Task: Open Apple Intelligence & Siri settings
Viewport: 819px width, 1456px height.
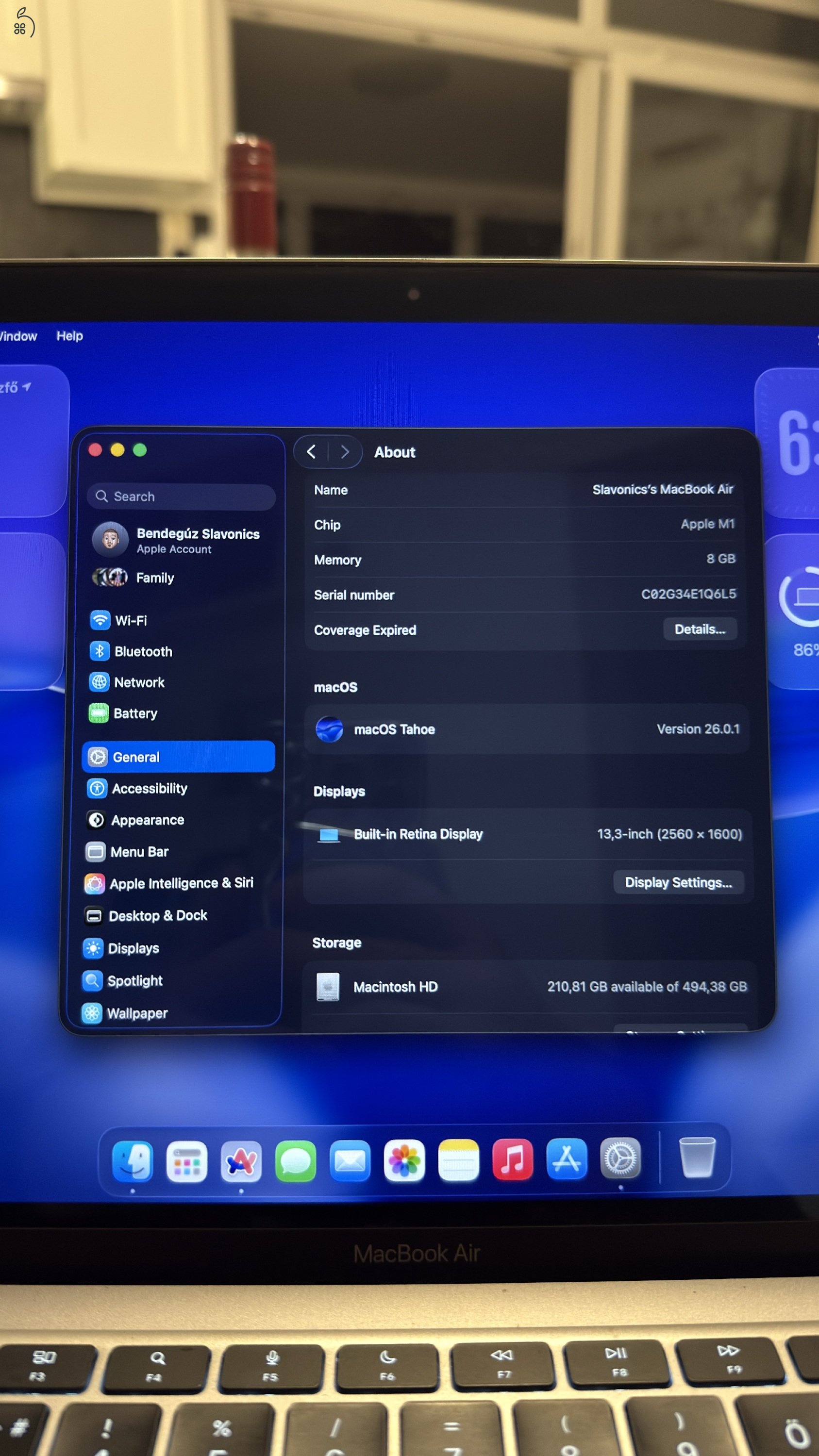Action: pyautogui.click(x=181, y=883)
